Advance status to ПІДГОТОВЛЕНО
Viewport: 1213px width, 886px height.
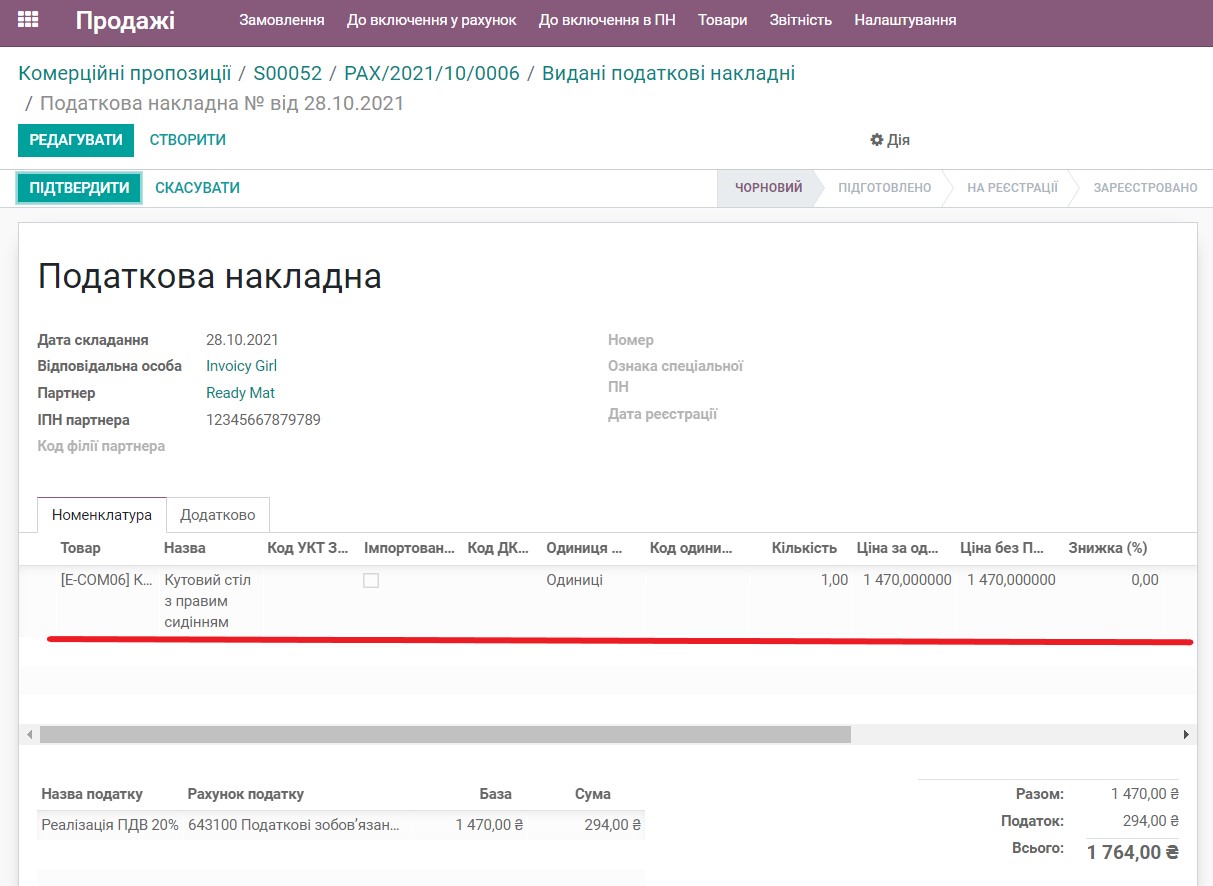click(x=885, y=187)
